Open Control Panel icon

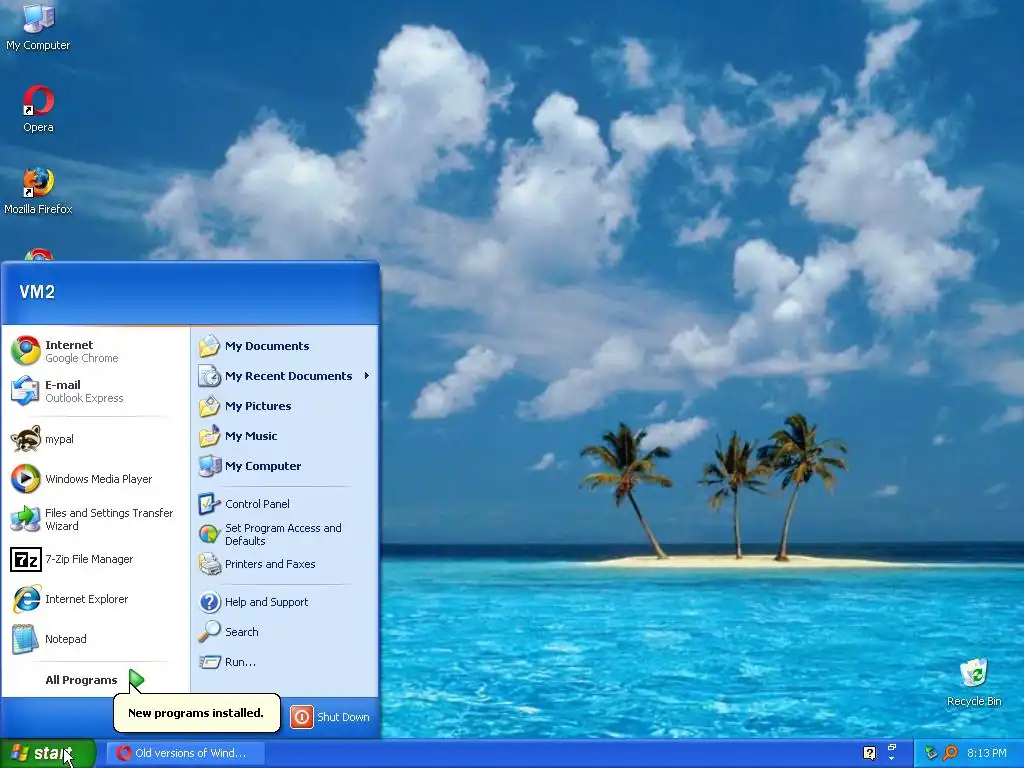point(210,504)
